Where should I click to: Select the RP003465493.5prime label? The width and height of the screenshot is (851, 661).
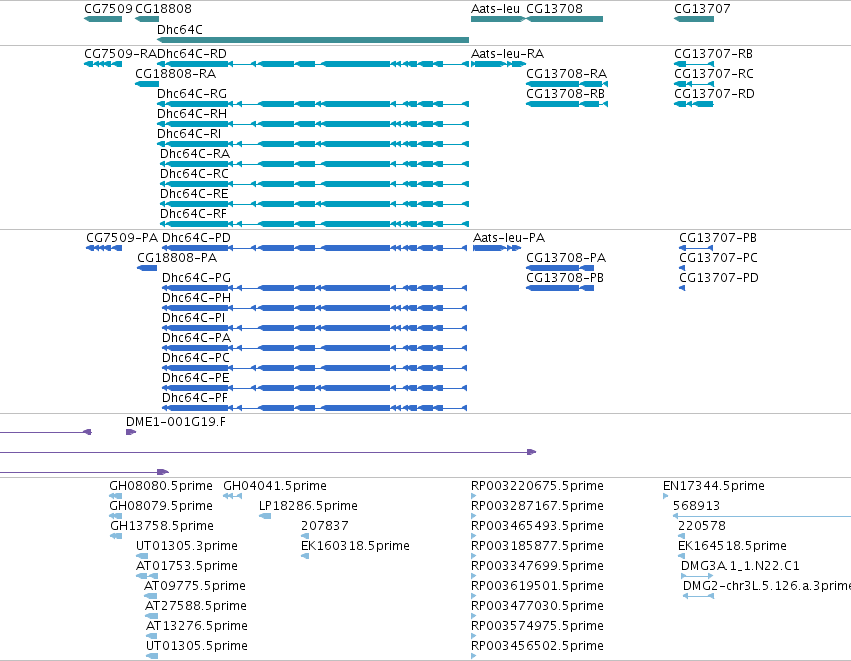(x=537, y=526)
